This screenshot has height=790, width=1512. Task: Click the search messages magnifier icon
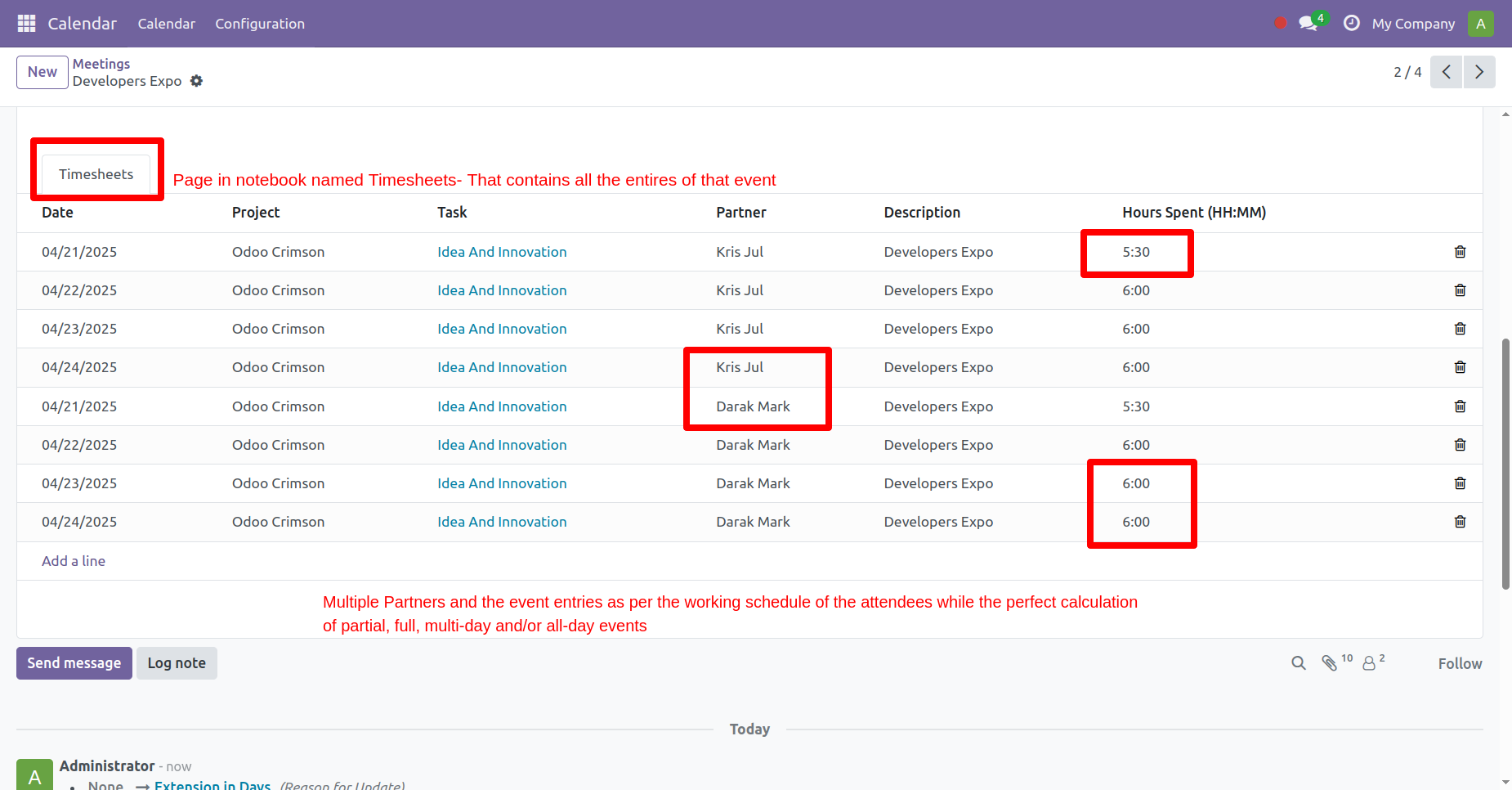point(1298,663)
